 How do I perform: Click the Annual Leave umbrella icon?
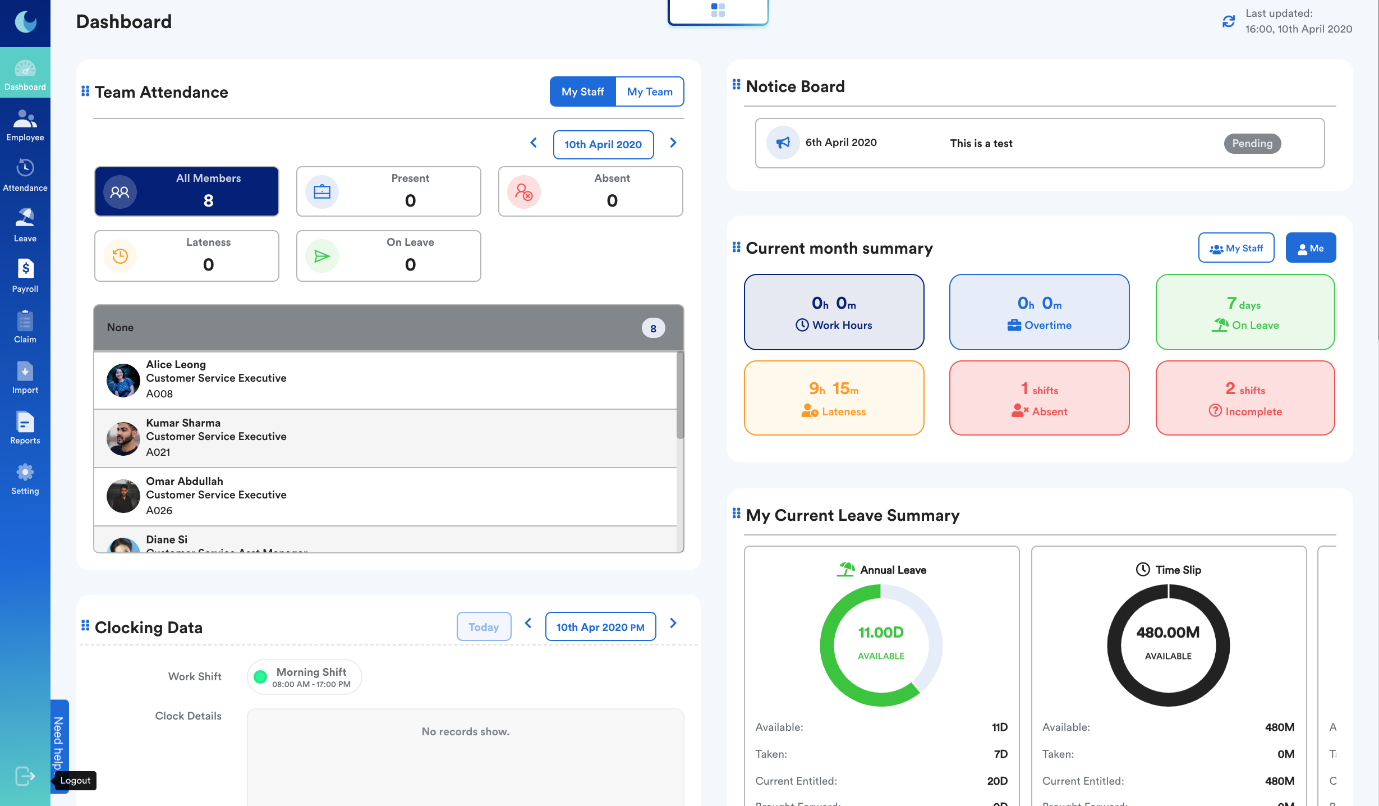(846, 569)
